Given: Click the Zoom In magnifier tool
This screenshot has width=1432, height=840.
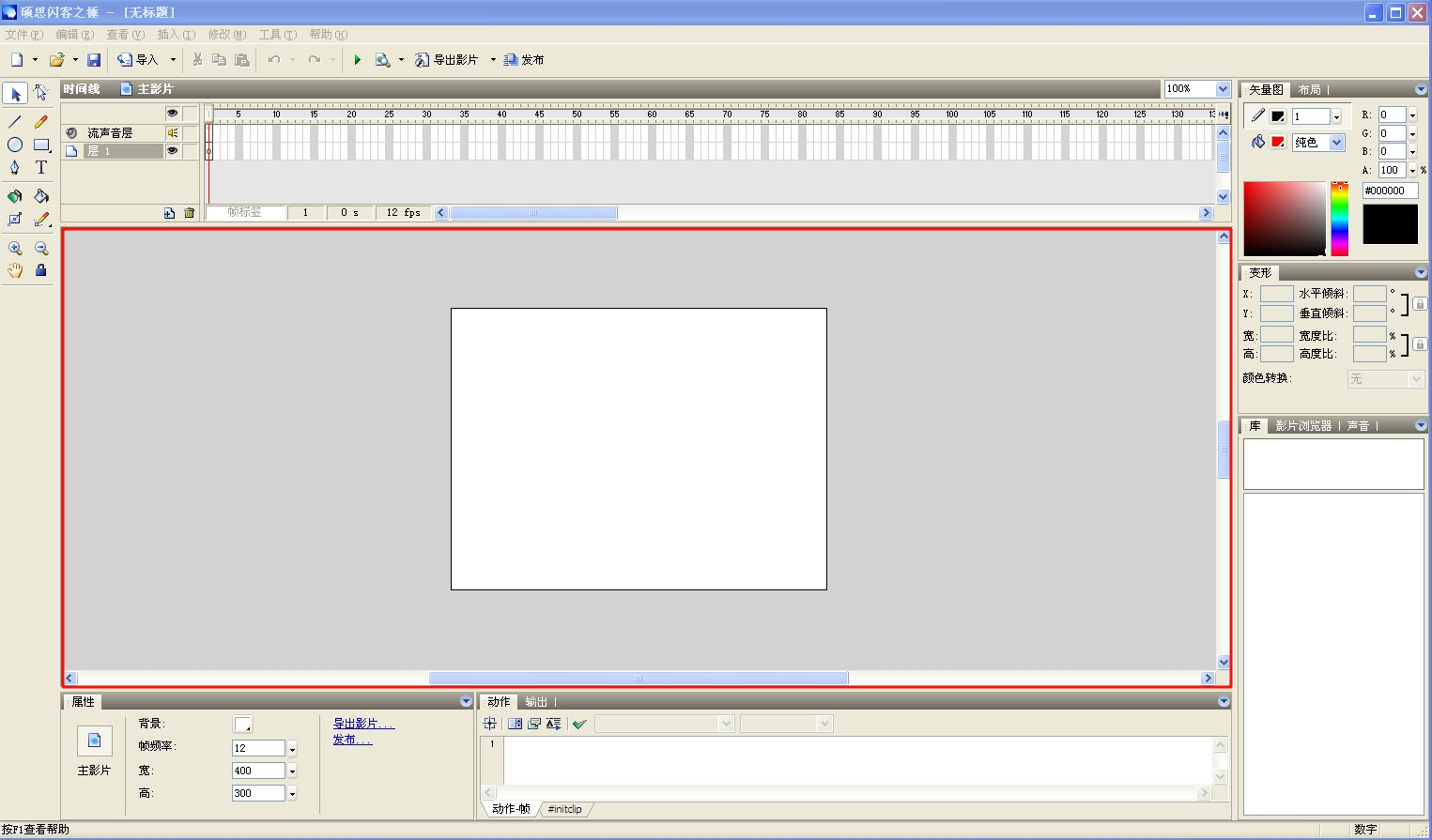Looking at the screenshot, I should [x=15, y=249].
